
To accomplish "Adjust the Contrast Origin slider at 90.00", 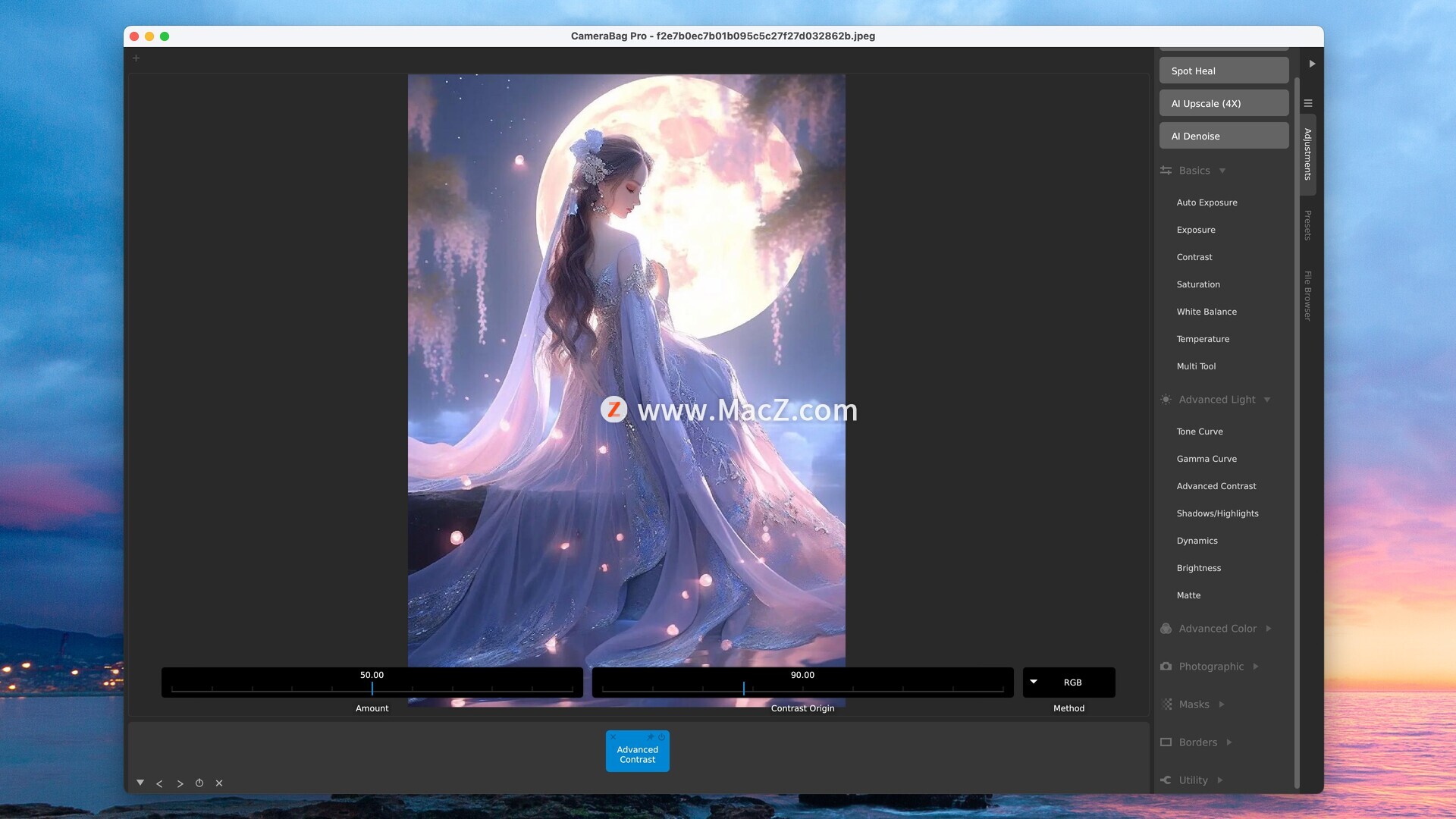I will click(x=802, y=682).
